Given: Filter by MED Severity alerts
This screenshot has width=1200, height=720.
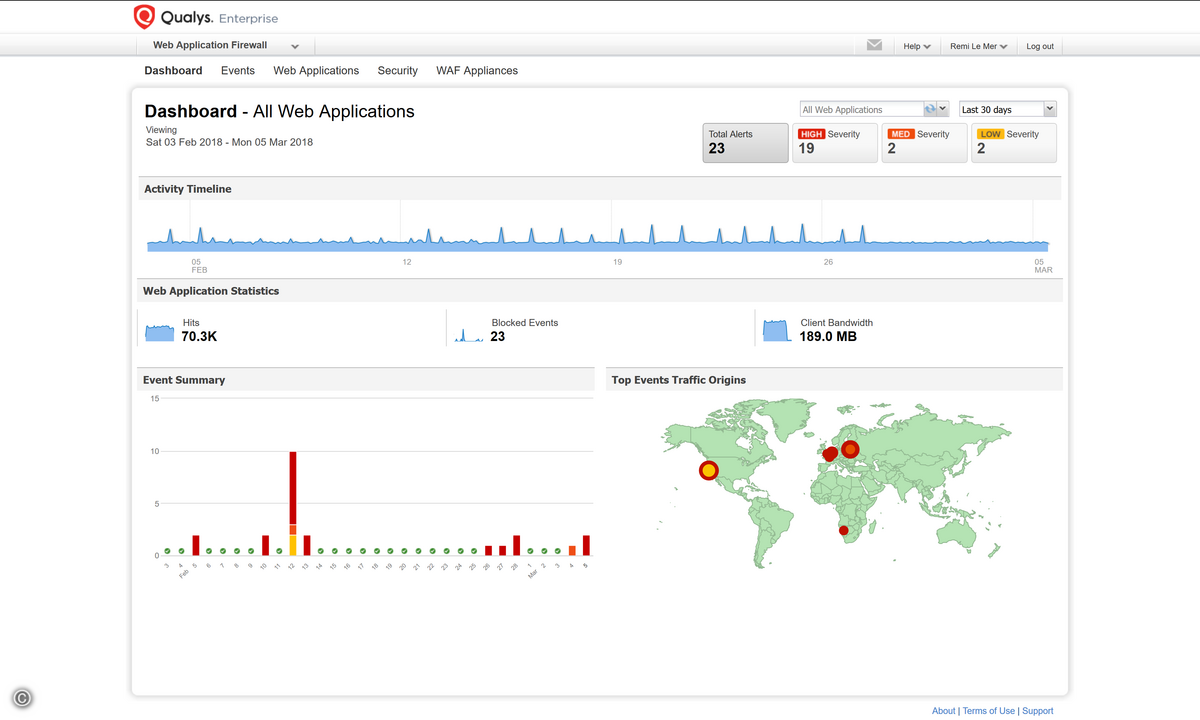Looking at the screenshot, I should (924, 143).
